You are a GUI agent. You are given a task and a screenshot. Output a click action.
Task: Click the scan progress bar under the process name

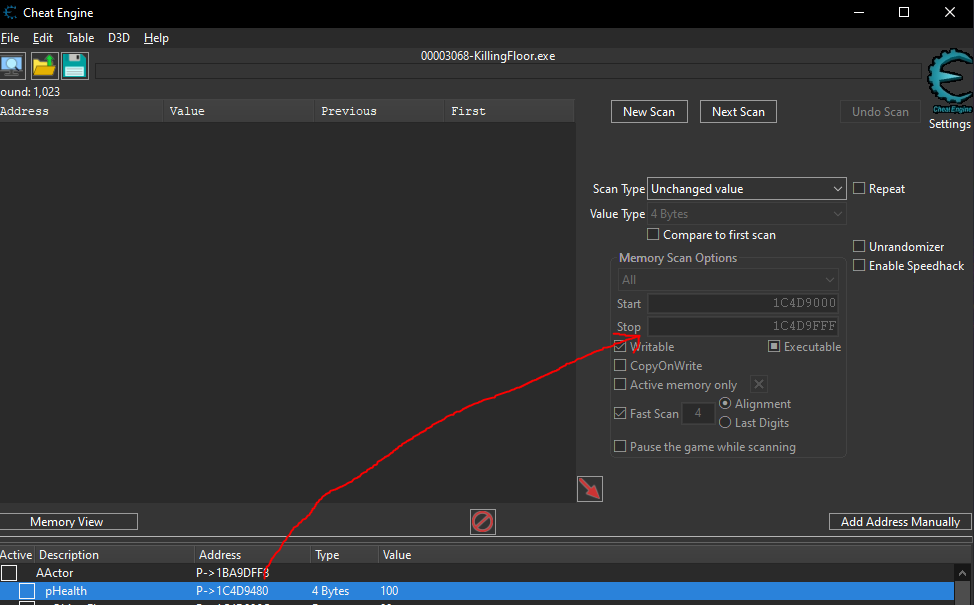coord(508,71)
